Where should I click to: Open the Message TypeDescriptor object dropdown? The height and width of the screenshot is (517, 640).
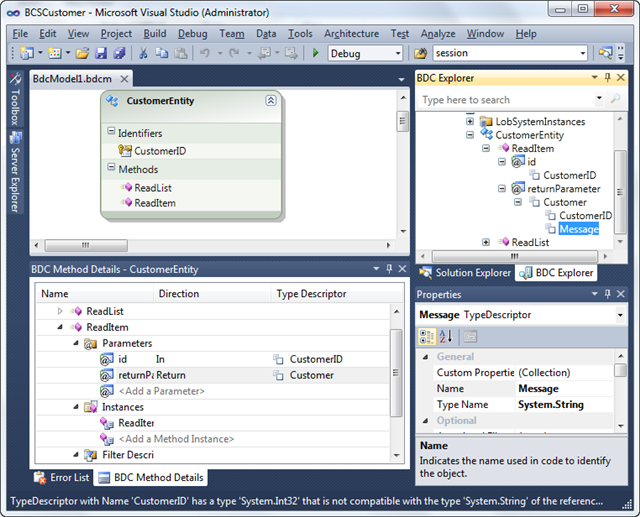620,315
